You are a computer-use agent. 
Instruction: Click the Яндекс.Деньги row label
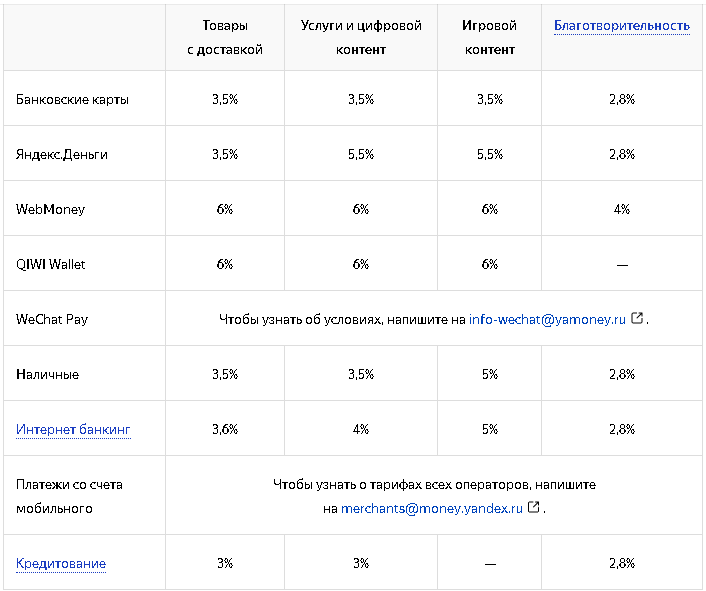(x=62, y=154)
